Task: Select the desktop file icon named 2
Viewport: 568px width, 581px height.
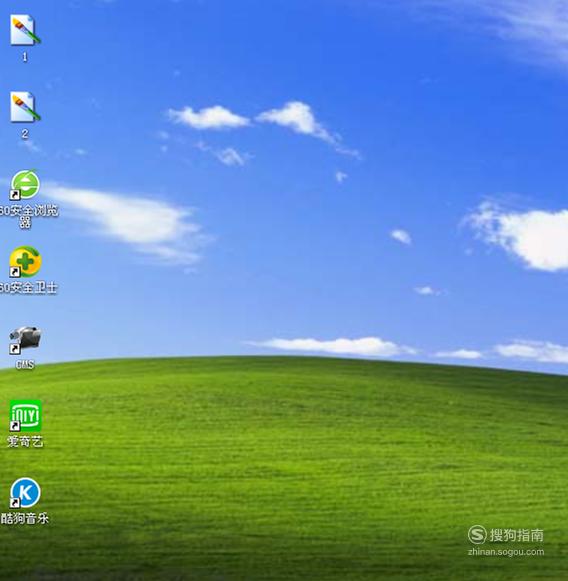Action: pos(25,107)
